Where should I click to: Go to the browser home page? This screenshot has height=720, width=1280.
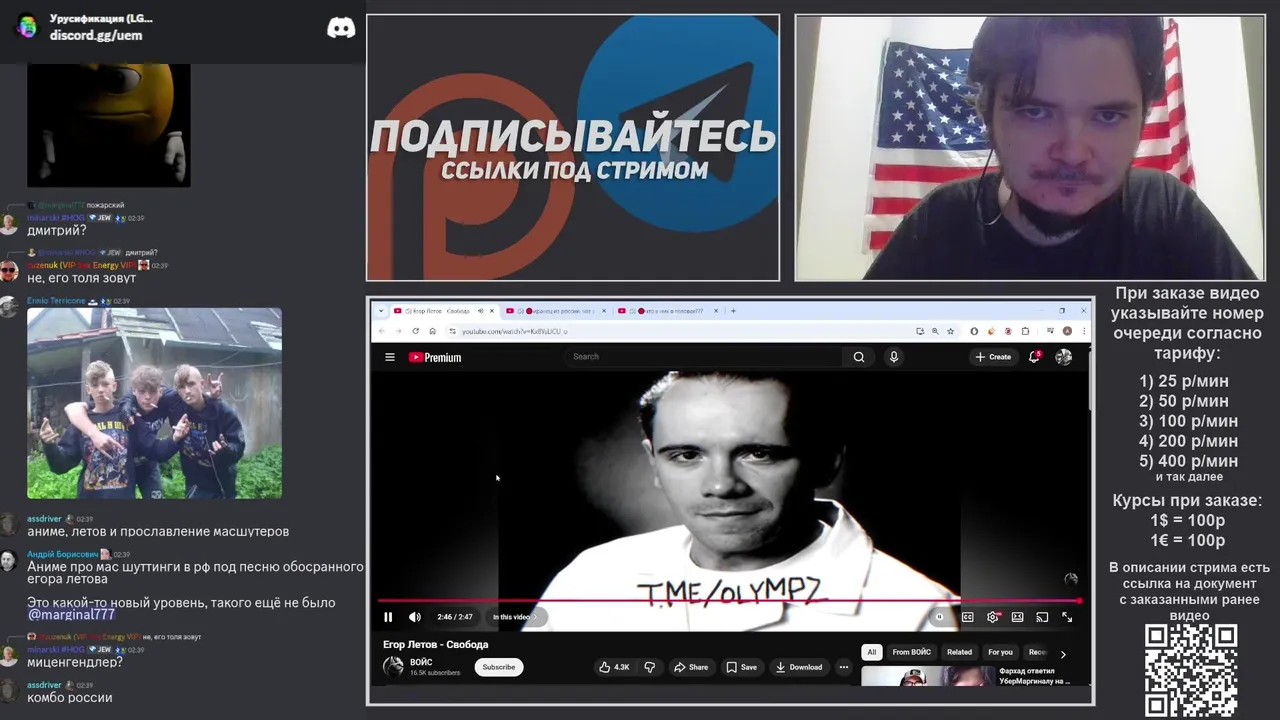(x=432, y=331)
